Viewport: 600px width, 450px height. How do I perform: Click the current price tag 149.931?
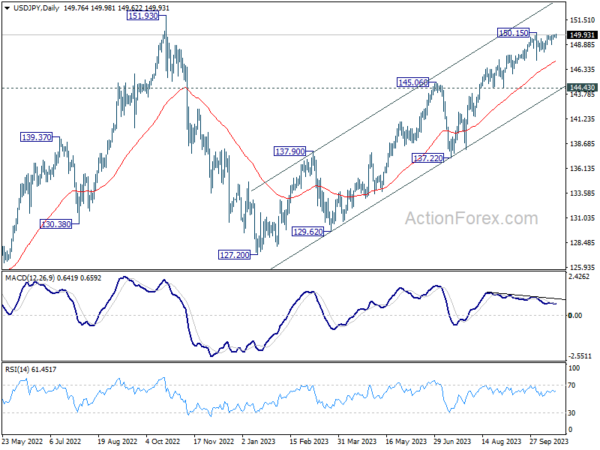(582, 35)
